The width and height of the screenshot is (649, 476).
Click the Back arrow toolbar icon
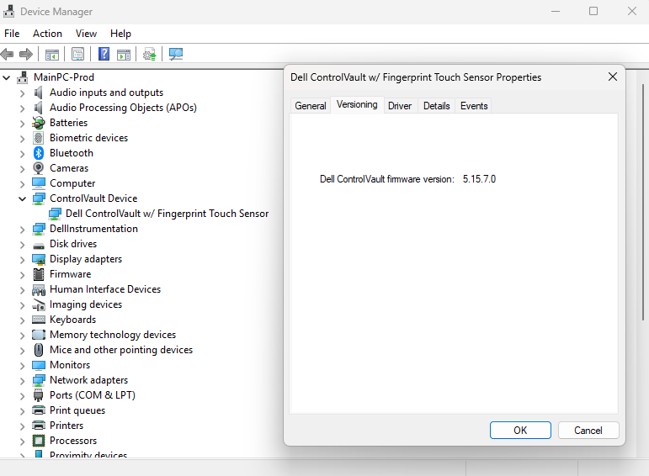[7, 54]
